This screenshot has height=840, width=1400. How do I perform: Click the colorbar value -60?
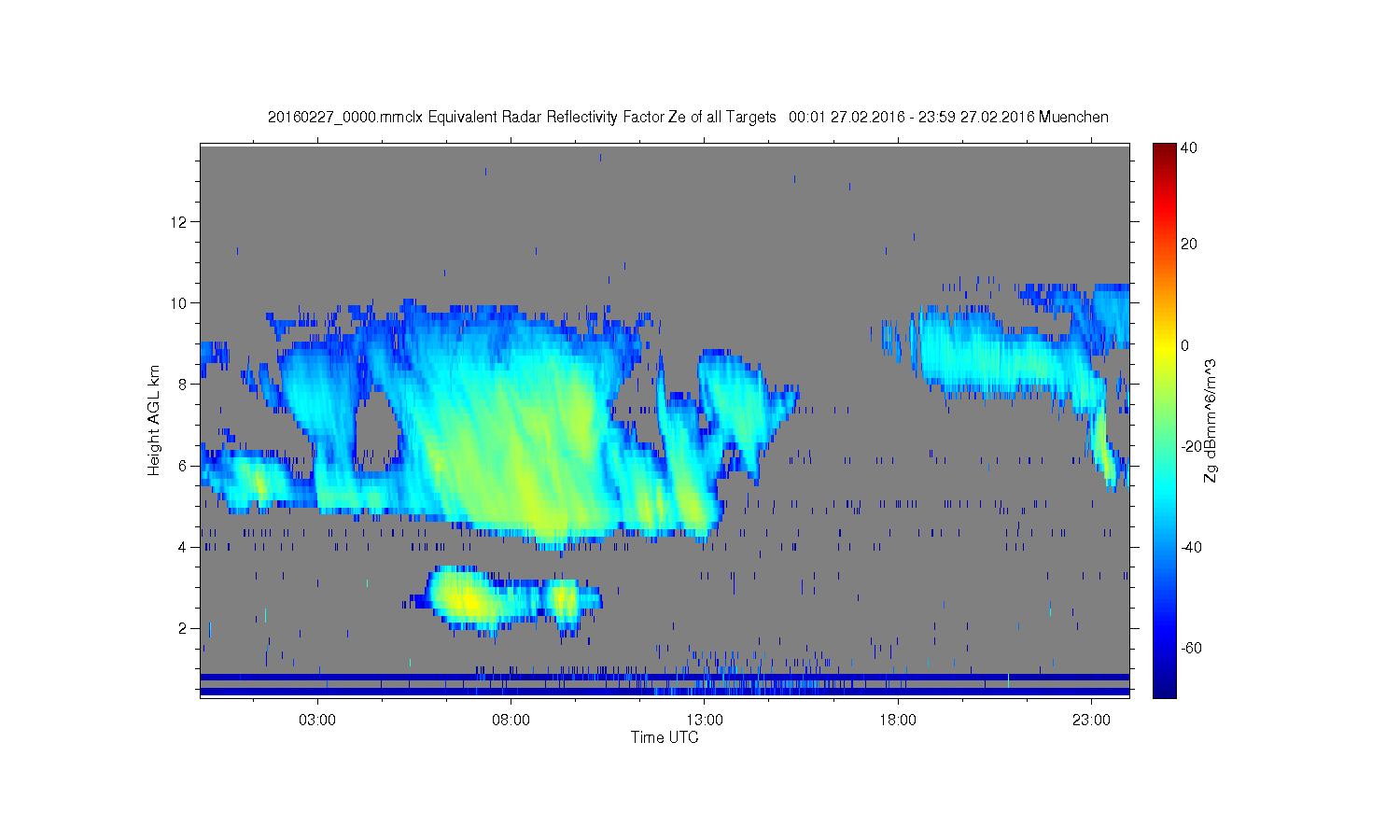(1191, 648)
